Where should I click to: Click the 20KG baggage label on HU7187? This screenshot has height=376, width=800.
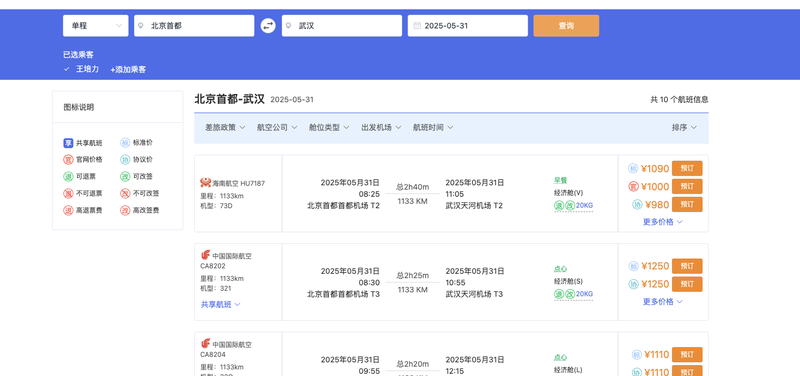click(x=585, y=206)
